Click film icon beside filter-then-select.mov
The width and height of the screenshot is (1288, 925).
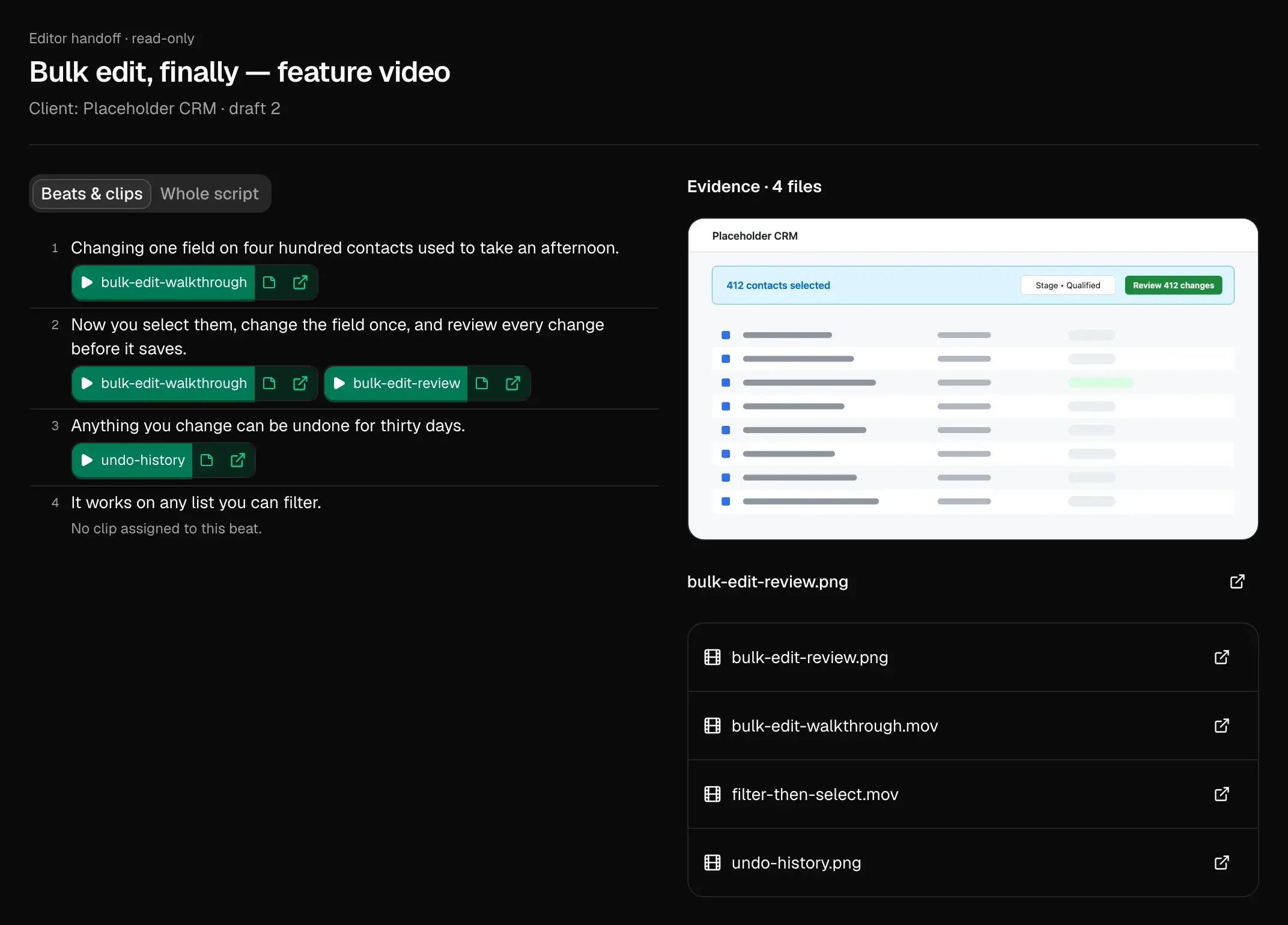(712, 794)
